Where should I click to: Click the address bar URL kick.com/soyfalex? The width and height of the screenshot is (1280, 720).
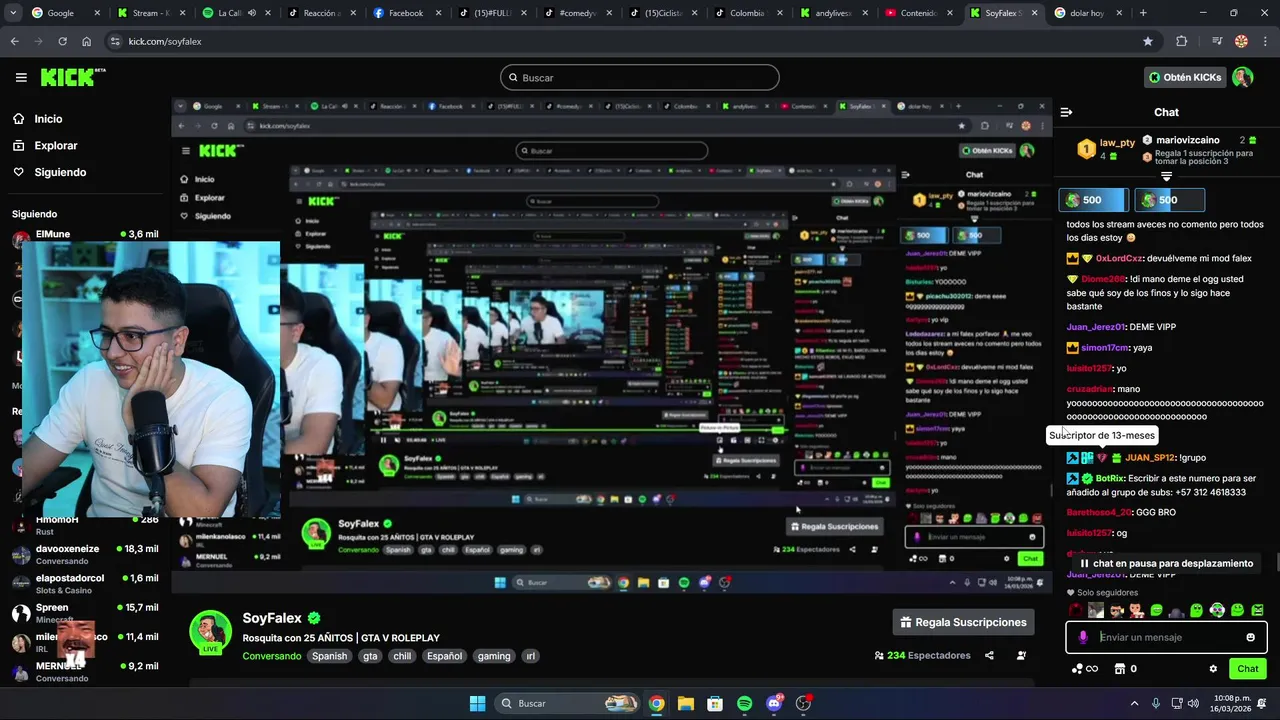tap(165, 41)
